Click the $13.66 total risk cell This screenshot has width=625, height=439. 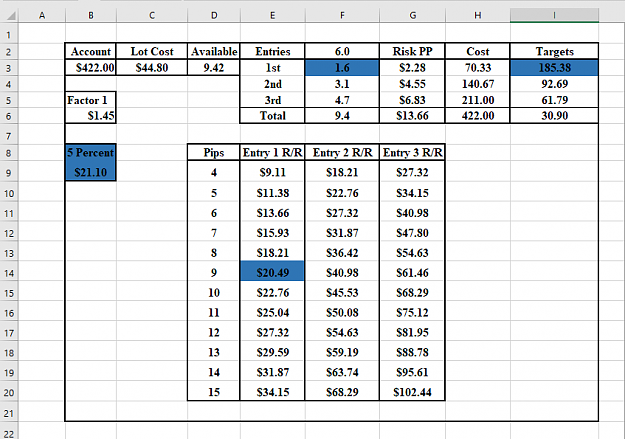(x=413, y=116)
